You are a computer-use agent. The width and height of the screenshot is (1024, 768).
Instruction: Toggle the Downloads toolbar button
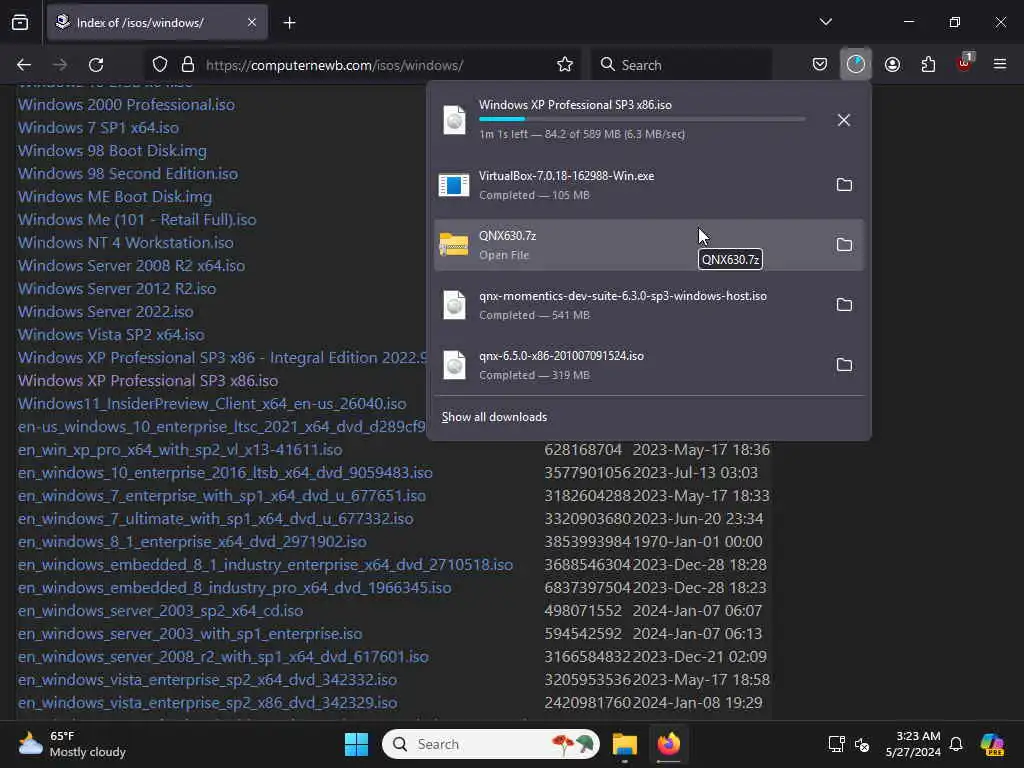tap(856, 65)
